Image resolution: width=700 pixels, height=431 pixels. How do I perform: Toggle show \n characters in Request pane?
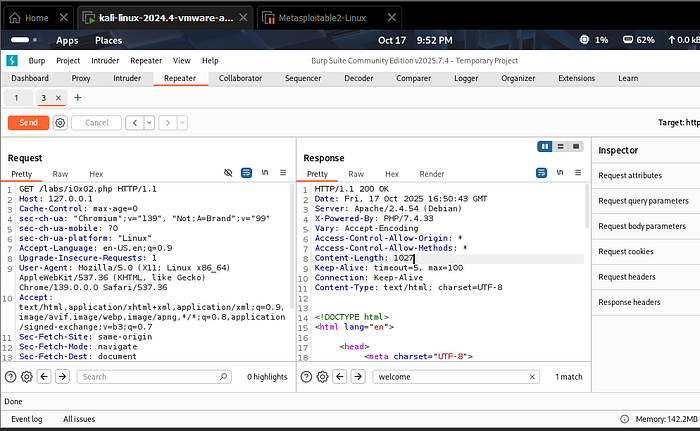click(x=265, y=172)
